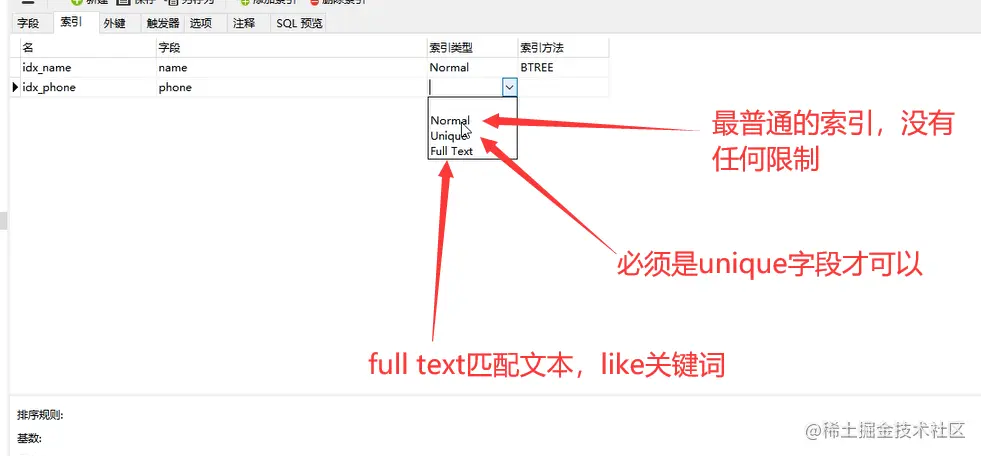Select the idx_name index name cell
Screen dimensions: 981x456
(88, 68)
